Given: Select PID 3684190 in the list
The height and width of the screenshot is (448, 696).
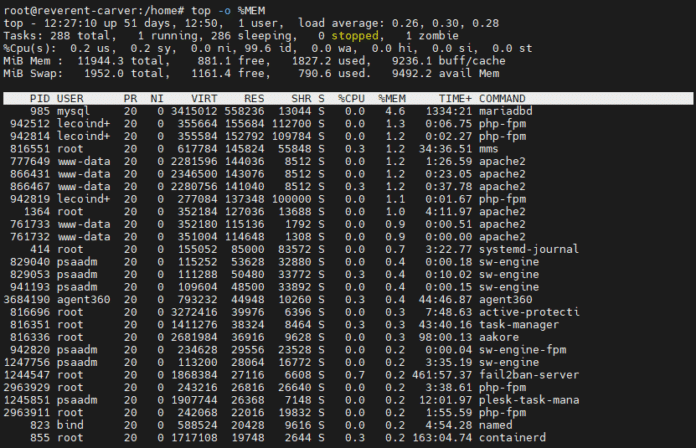Looking at the screenshot, I should click(27, 300).
